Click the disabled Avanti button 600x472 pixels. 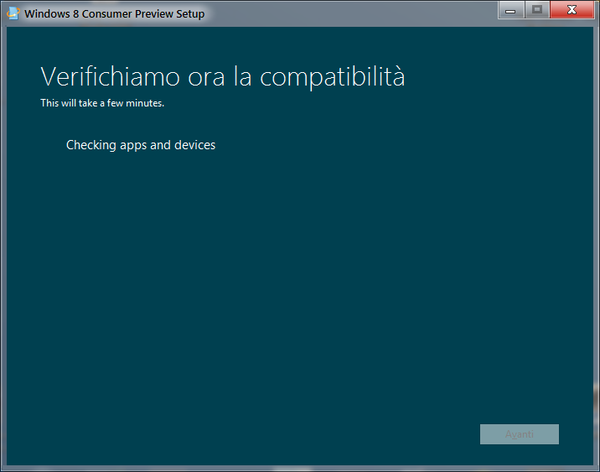519,434
